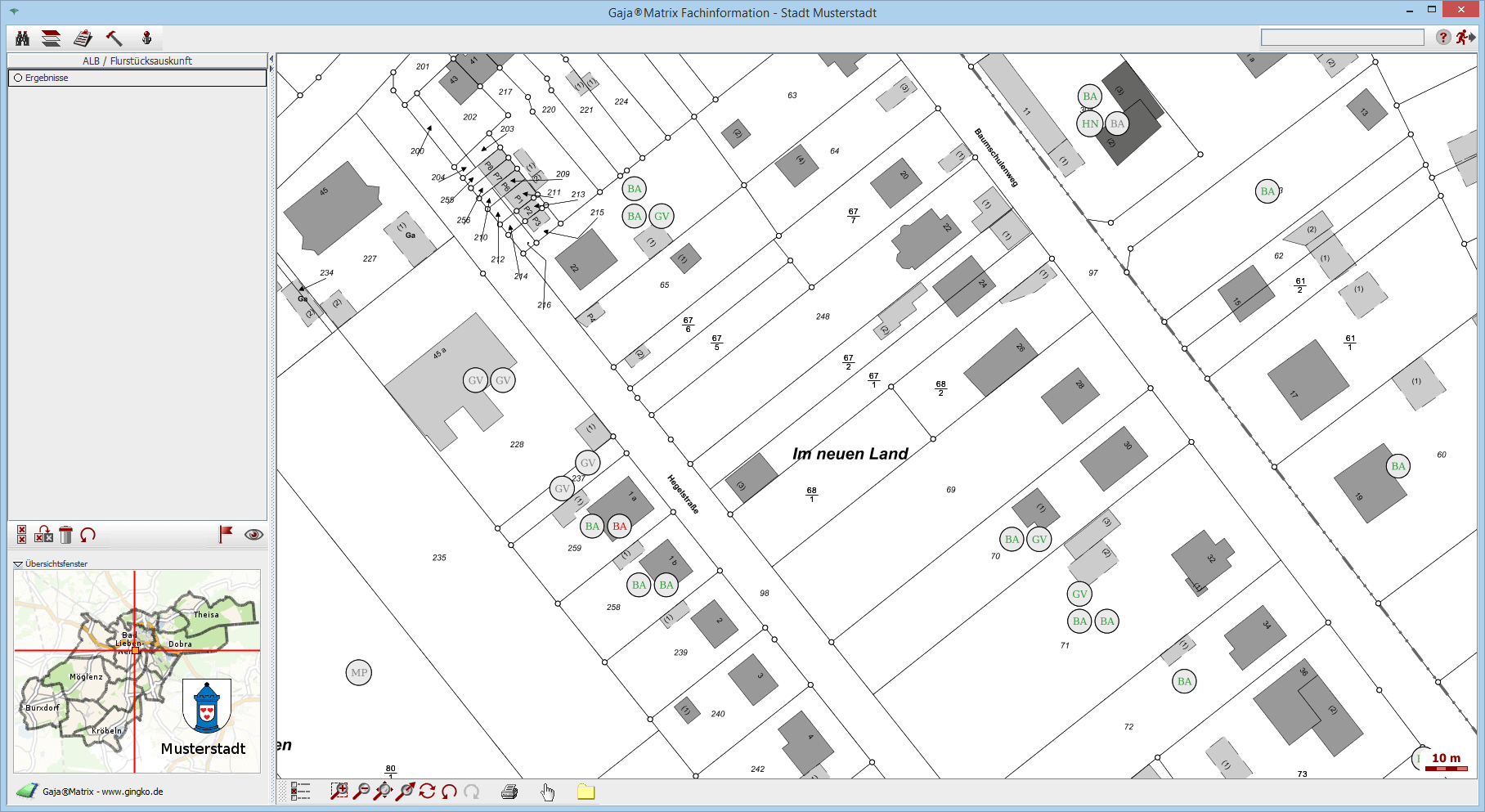Click the search input field at top right
Screen dimensions: 1485x812
(1342, 38)
